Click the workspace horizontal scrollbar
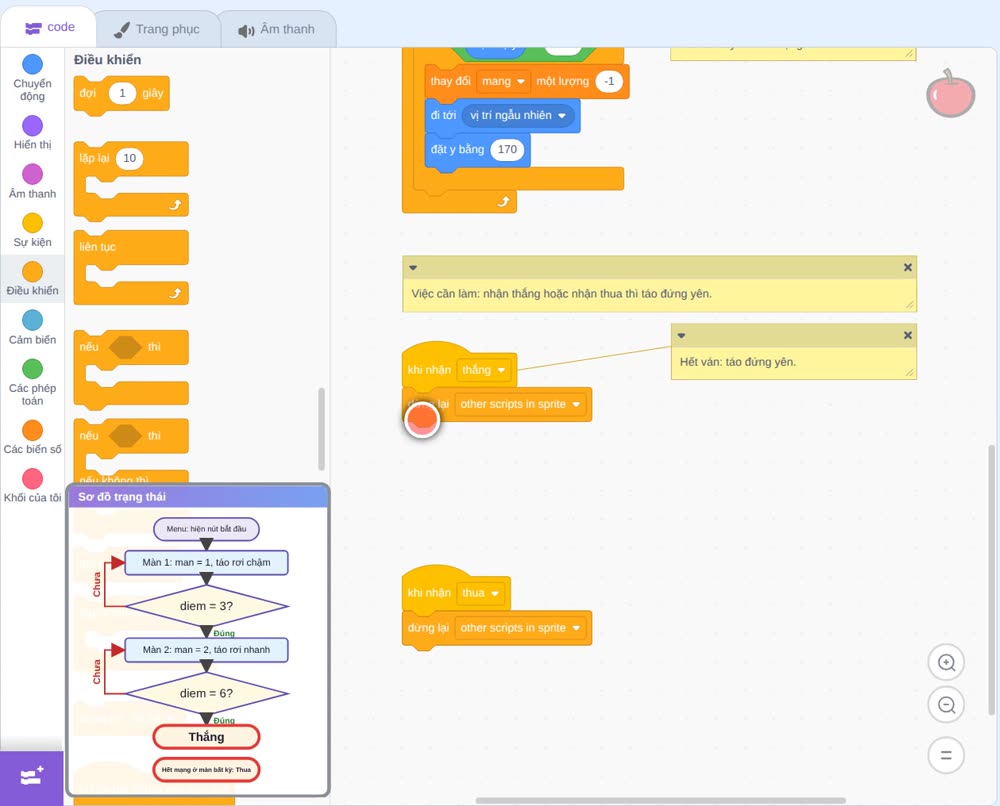1000x806 pixels. (x=661, y=800)
